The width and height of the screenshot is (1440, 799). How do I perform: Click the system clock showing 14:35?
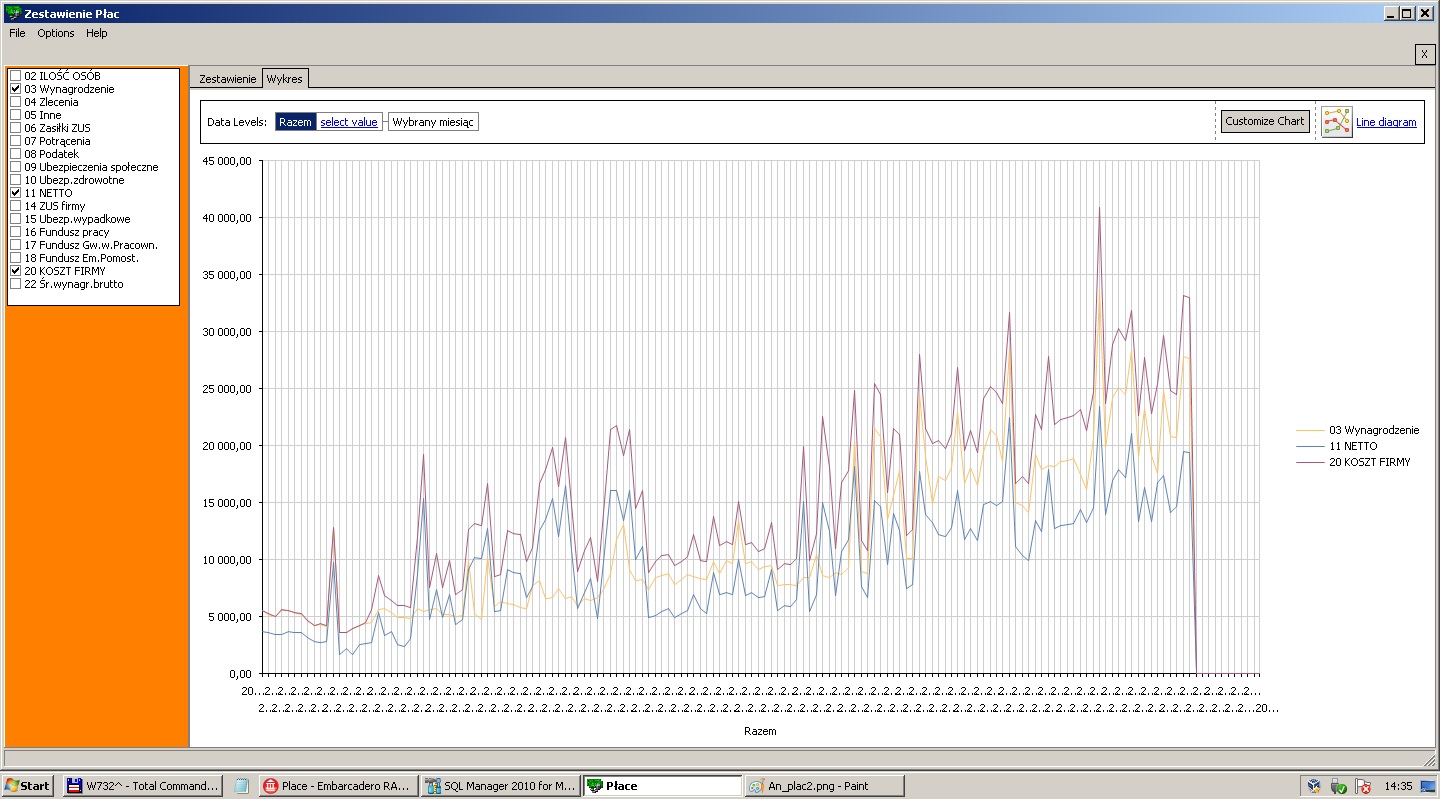coord(1399,787)
